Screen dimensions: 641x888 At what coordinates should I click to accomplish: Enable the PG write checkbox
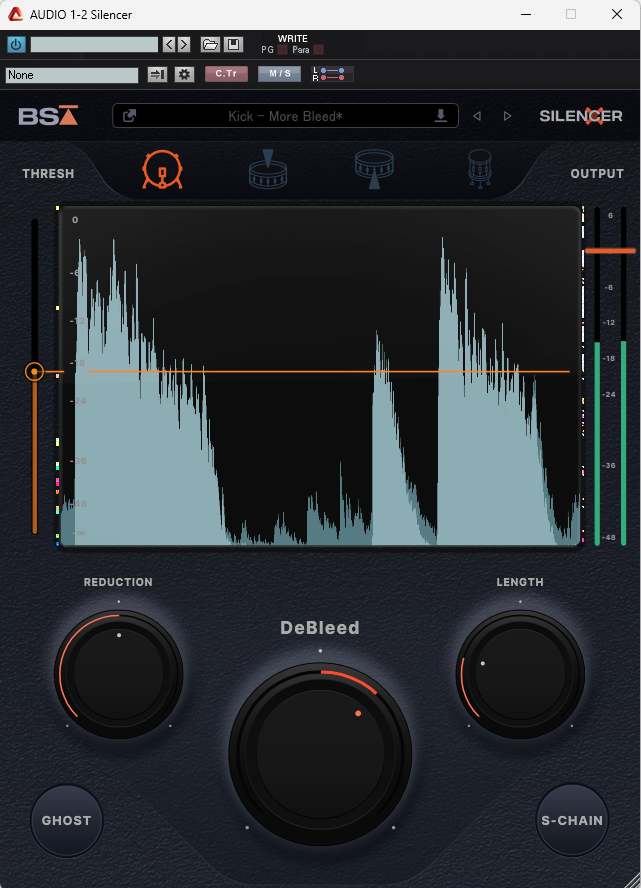[x=282, y=50]
